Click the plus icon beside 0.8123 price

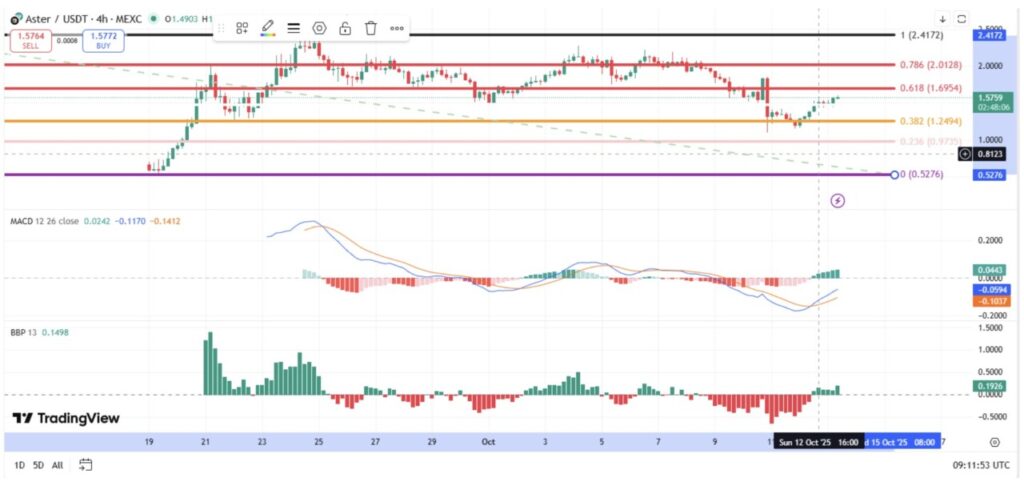tap(963, 154)
